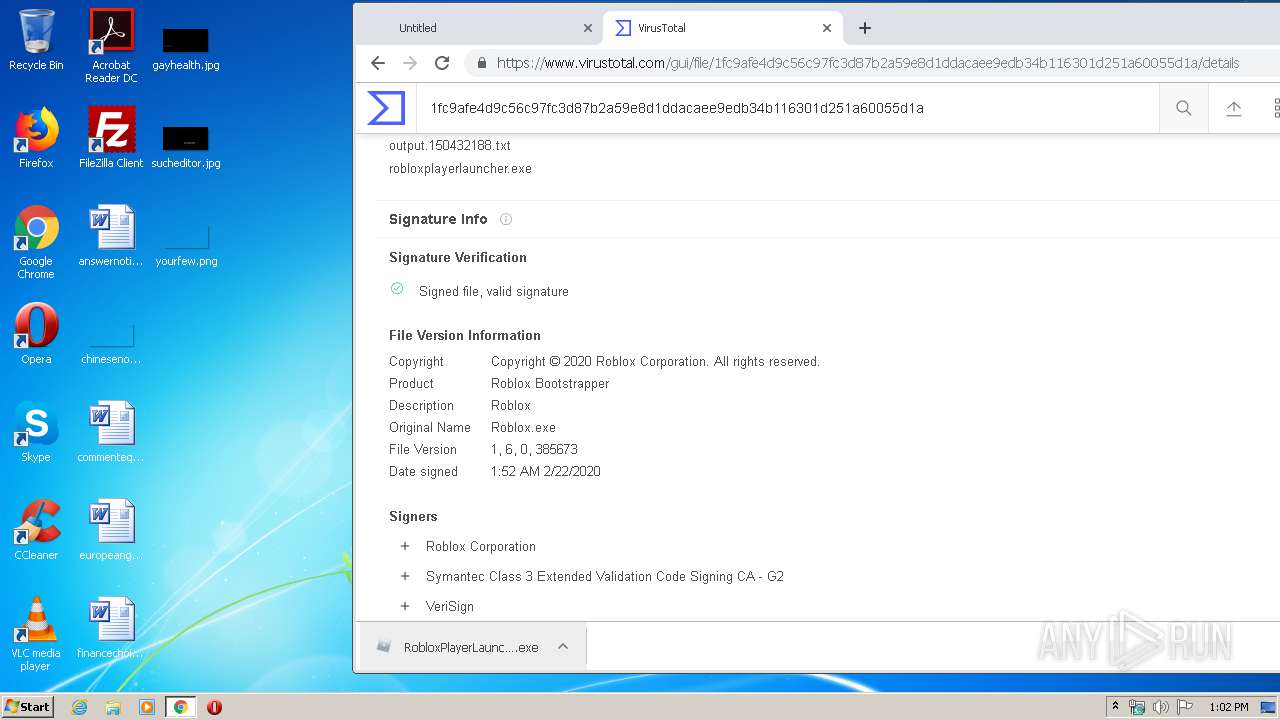
Task: Click VirusTotal upload file icon
Action: tap(1234, 108)
